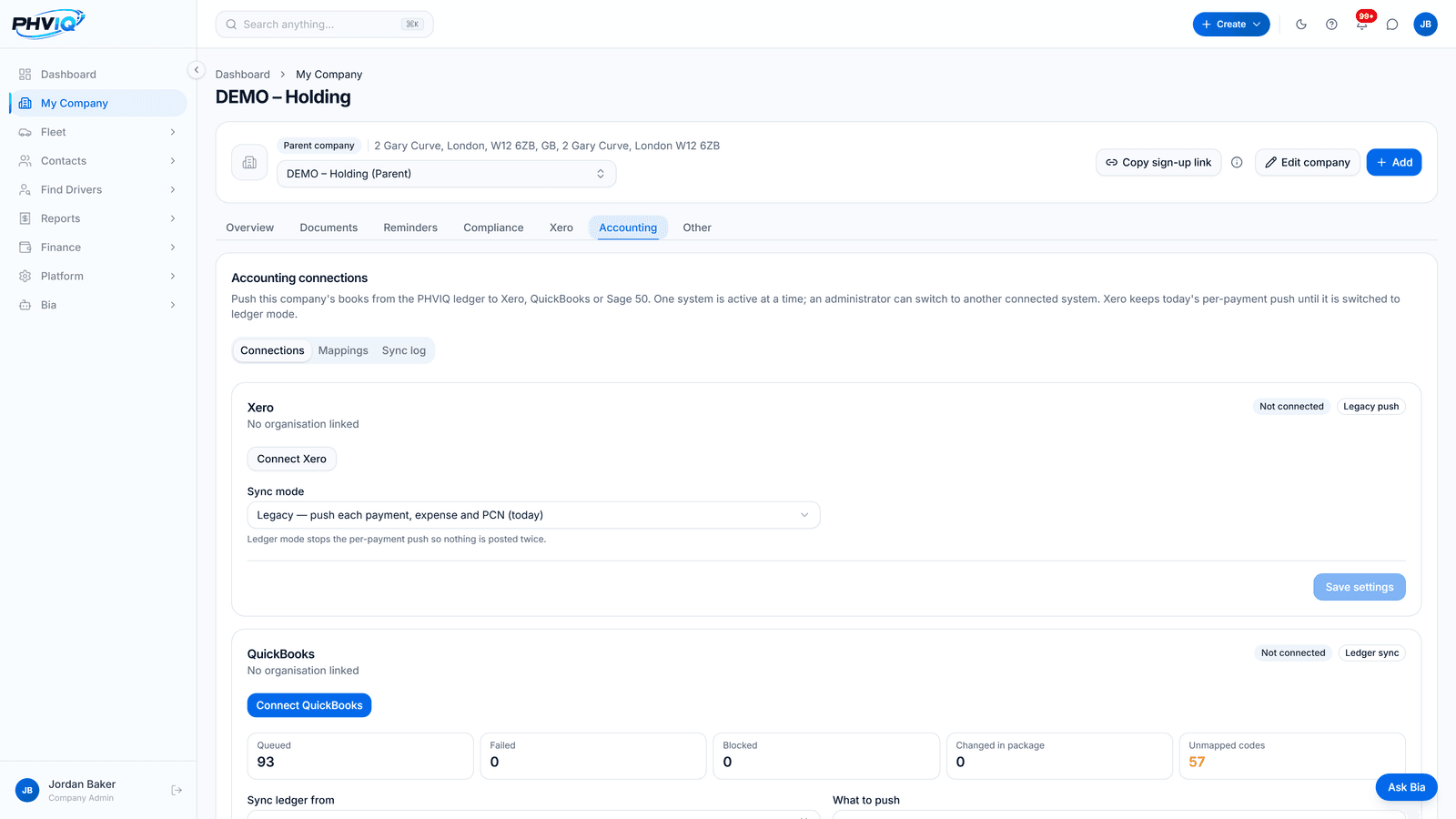This screenshot has width=1456, height=819.
Task: Expand the Platform sidebar section
Action: [x=98, y=277]
